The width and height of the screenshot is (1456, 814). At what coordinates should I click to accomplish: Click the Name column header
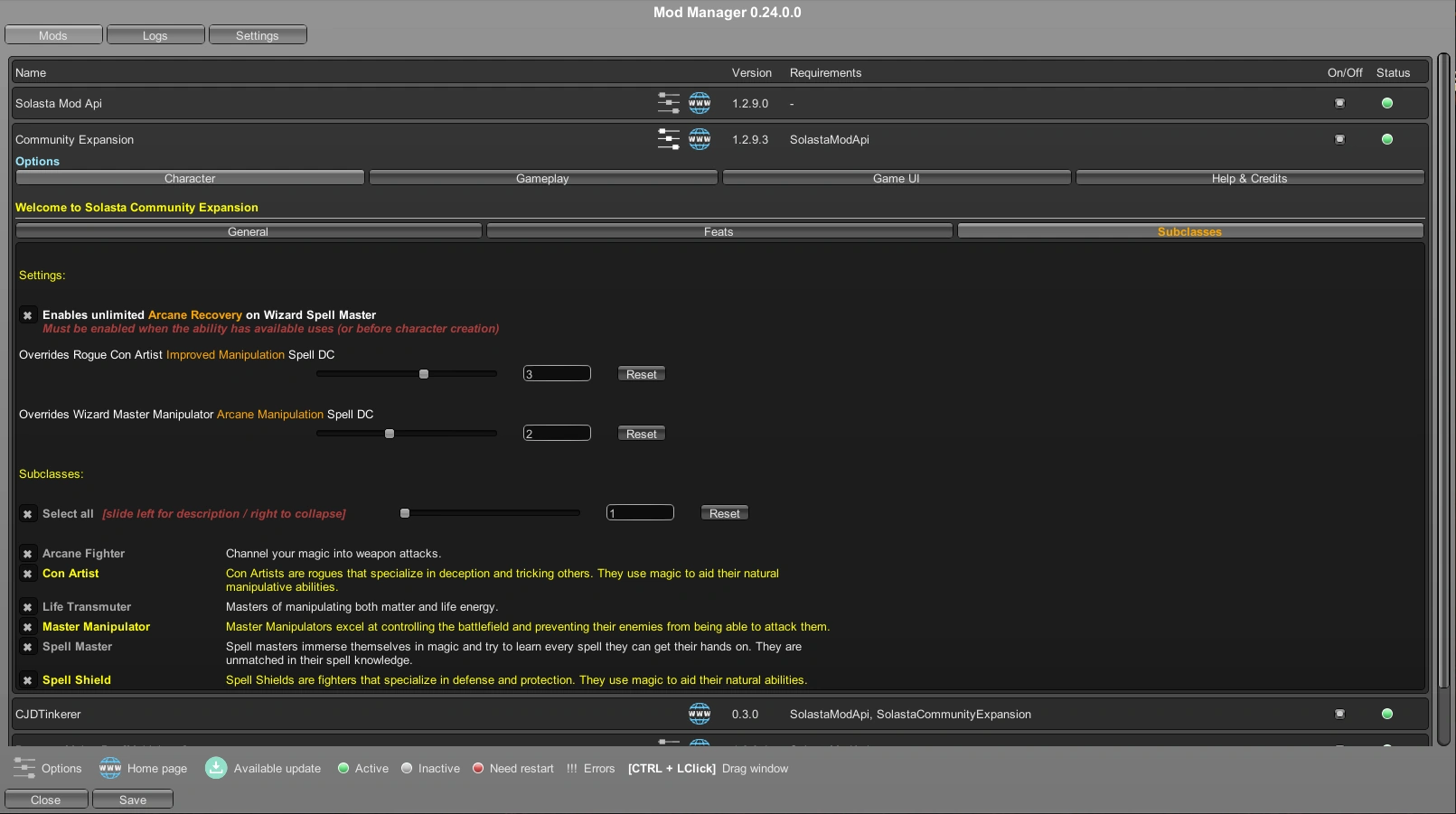tap(31, 73)
